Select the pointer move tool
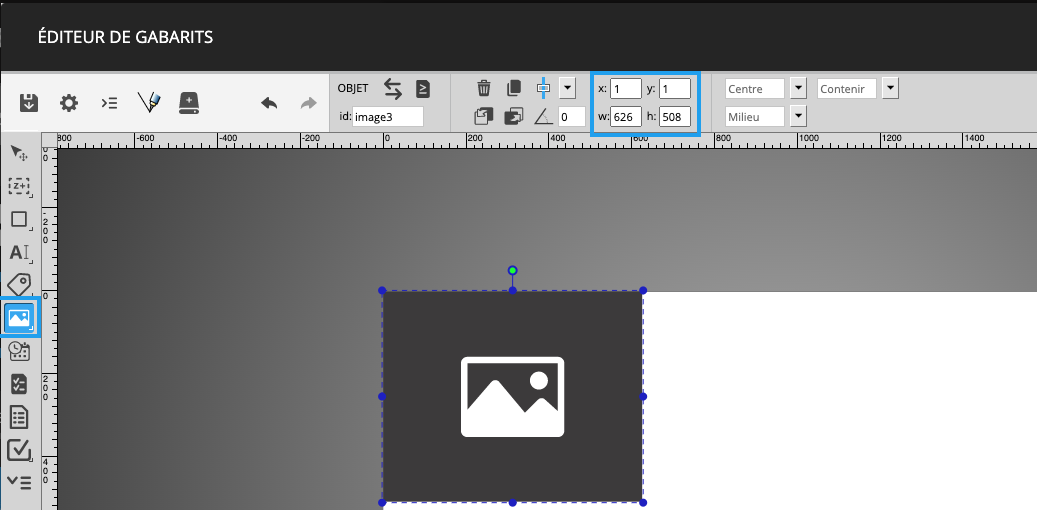Screen dimensions: 1037x510 pyautogui.click(x=19, y=153)
